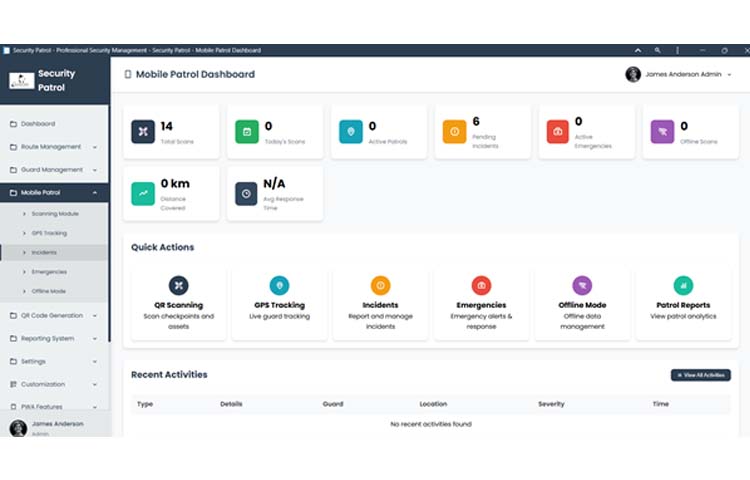Click the Pending Incidents stat icon

point(454,131)
